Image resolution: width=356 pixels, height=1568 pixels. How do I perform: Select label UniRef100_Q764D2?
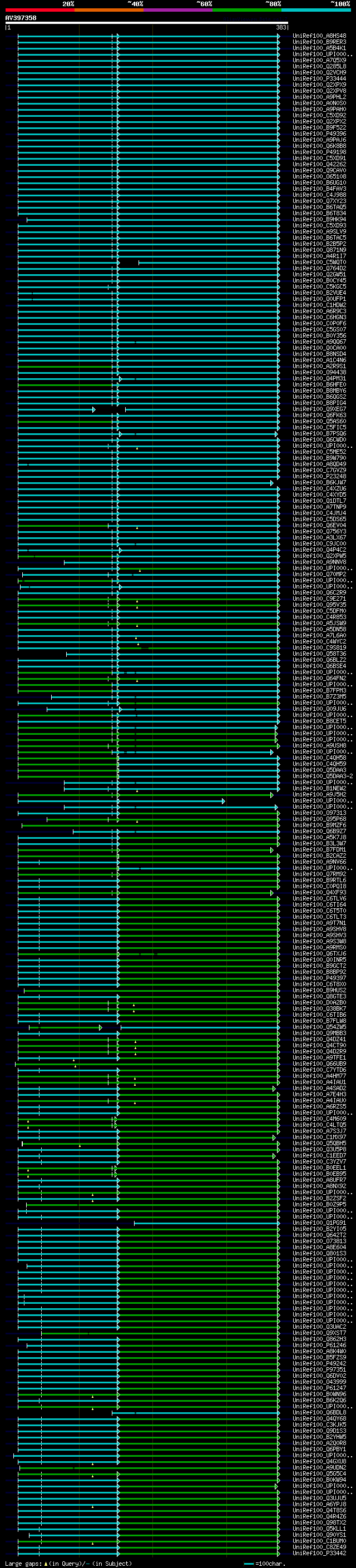click(319, 269)
